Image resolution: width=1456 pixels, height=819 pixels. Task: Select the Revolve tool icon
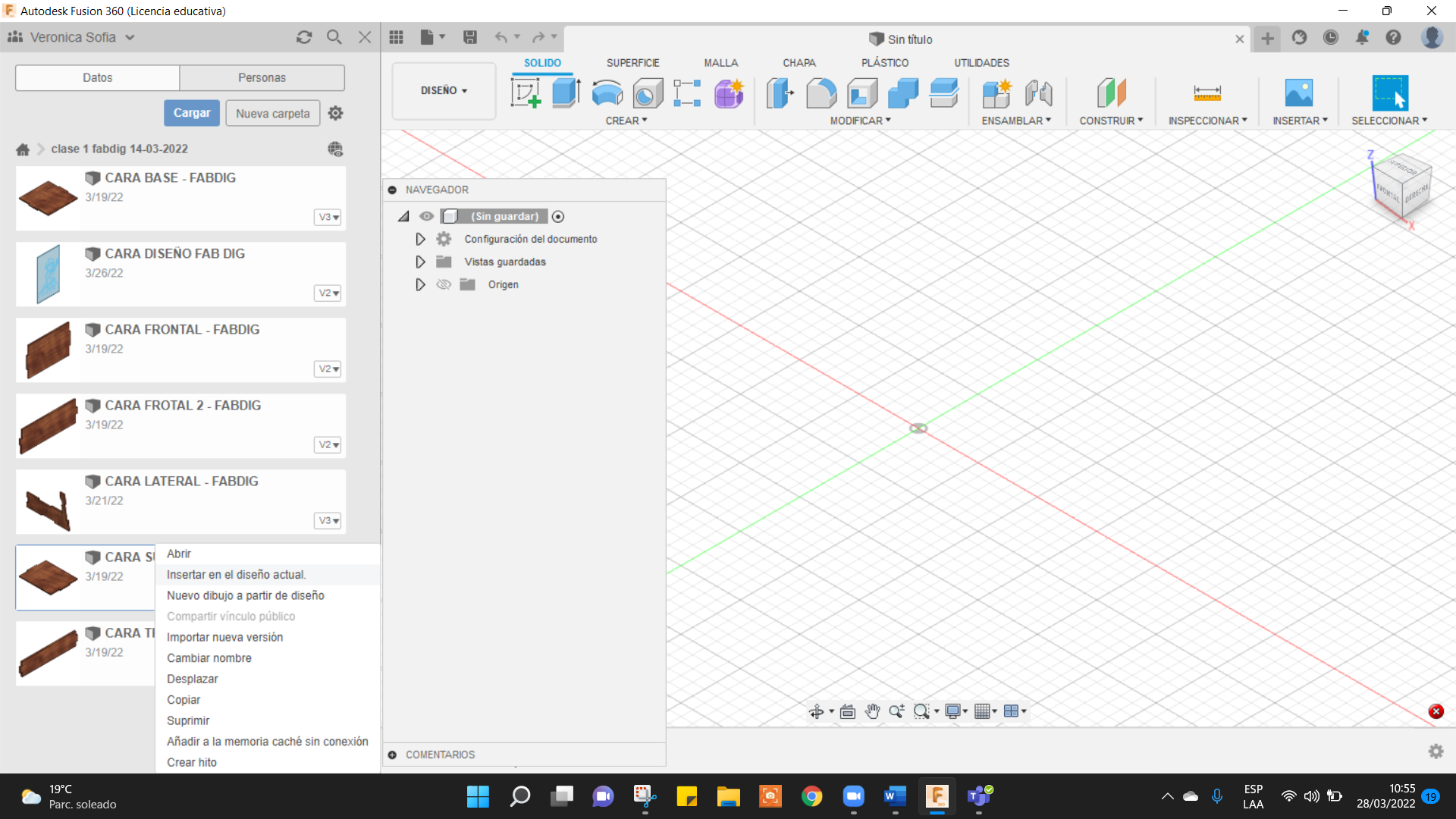coord(607,93)
